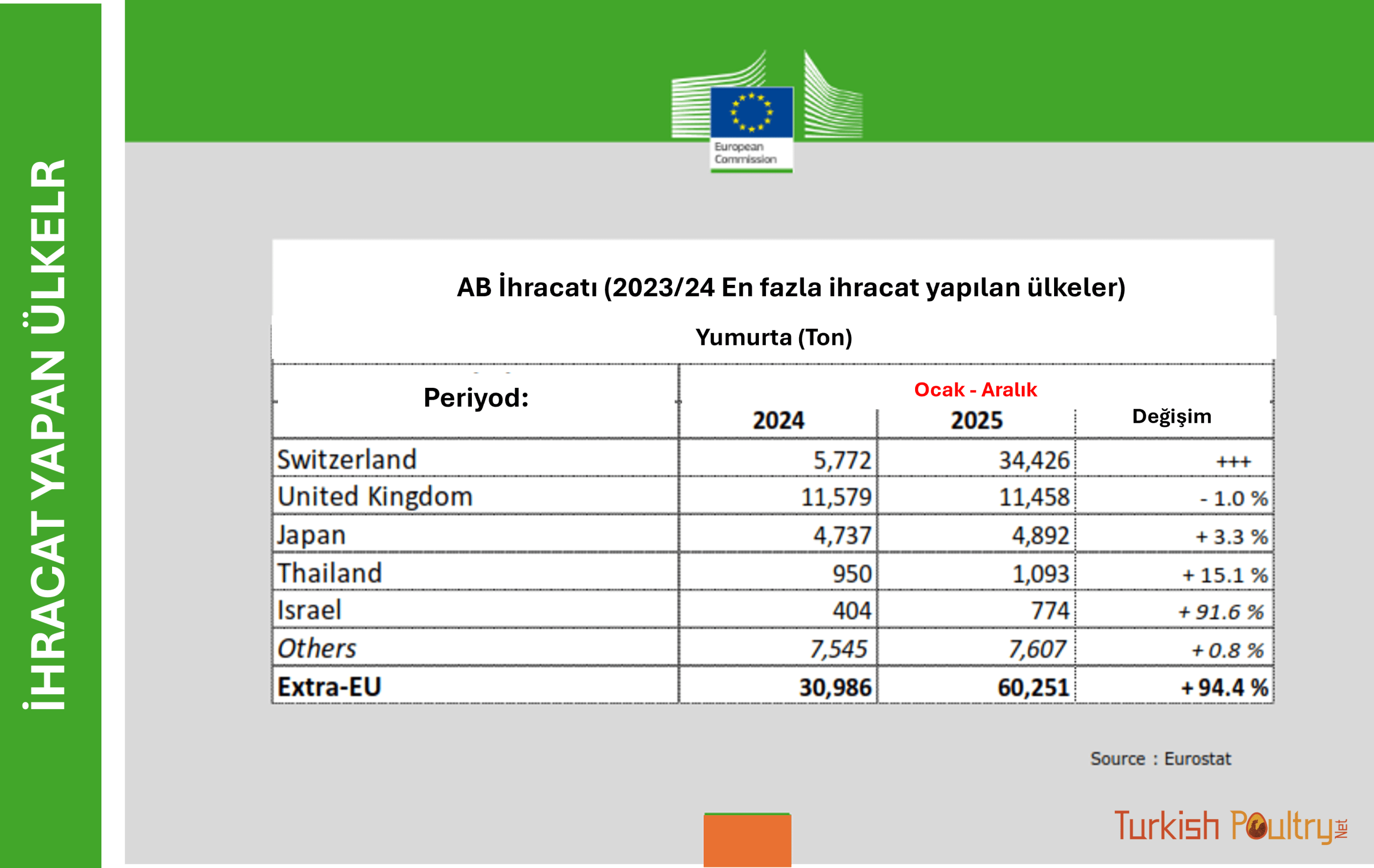
Task: Select United Kingdom 2025 value 11,458
Action: point(1033,497)
